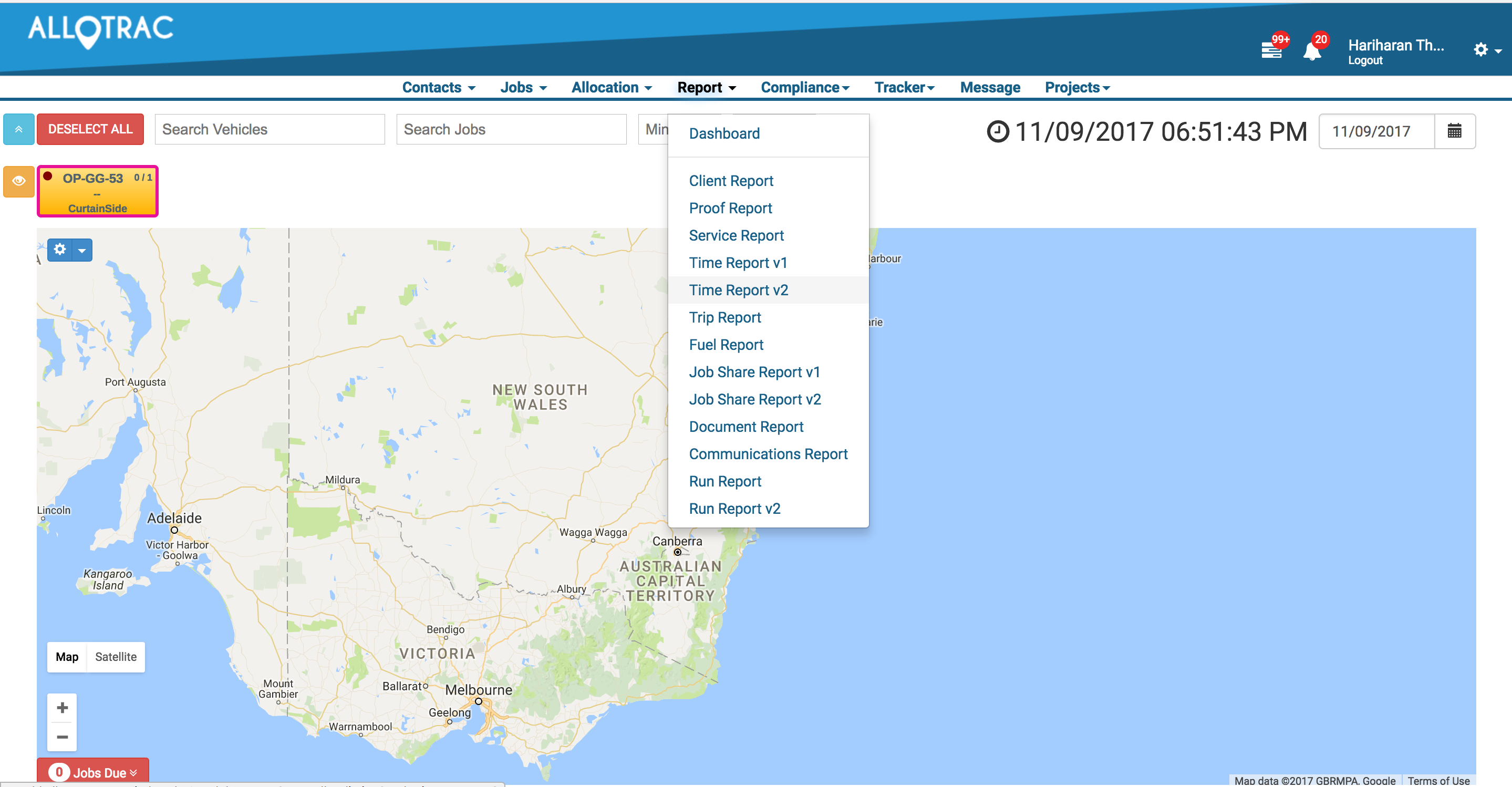Screen dimensions: 1512x787
Task: Open the Message nav item
Action: coord(990,87)
